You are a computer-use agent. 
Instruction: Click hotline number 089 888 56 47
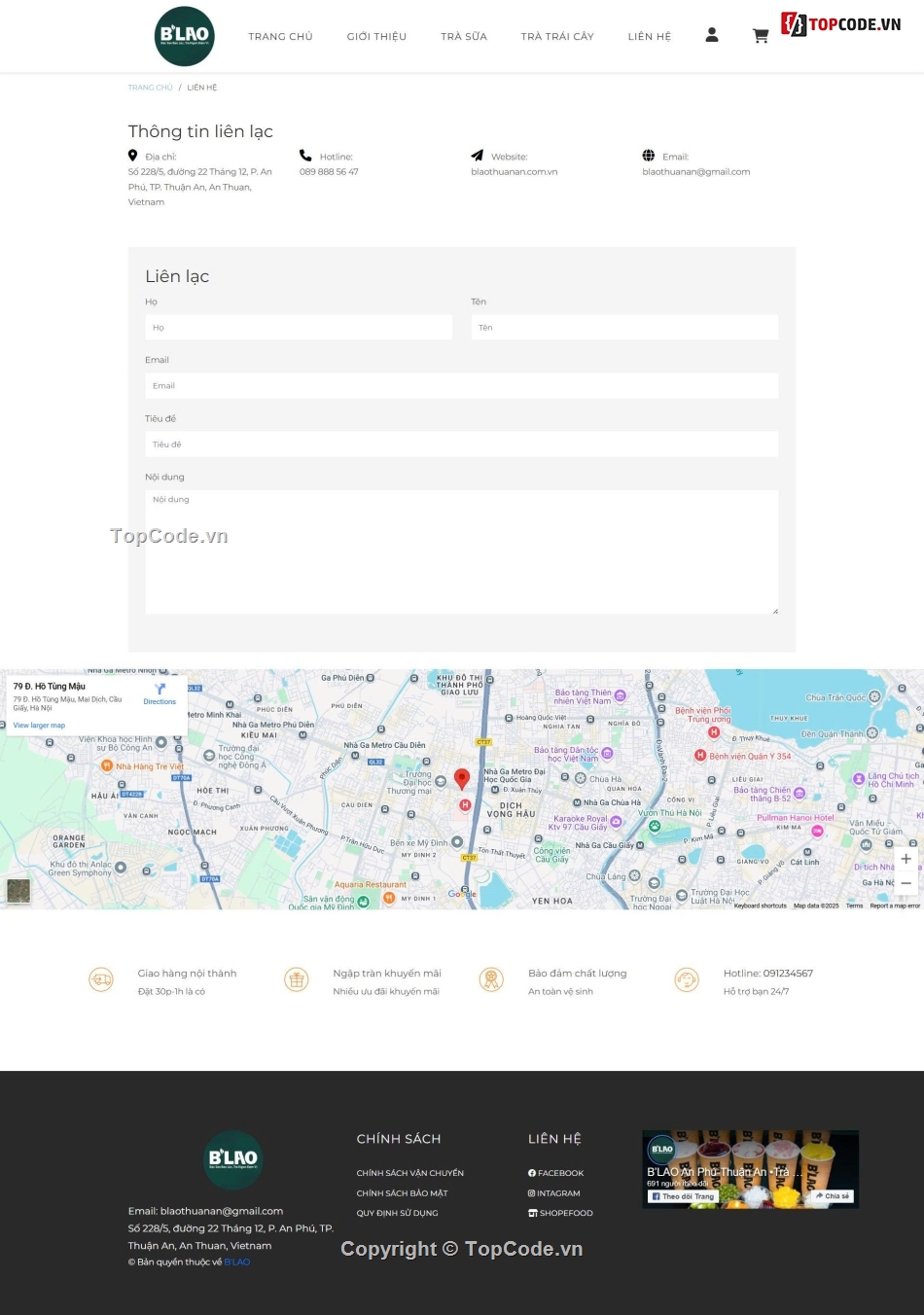coord(329,172)
